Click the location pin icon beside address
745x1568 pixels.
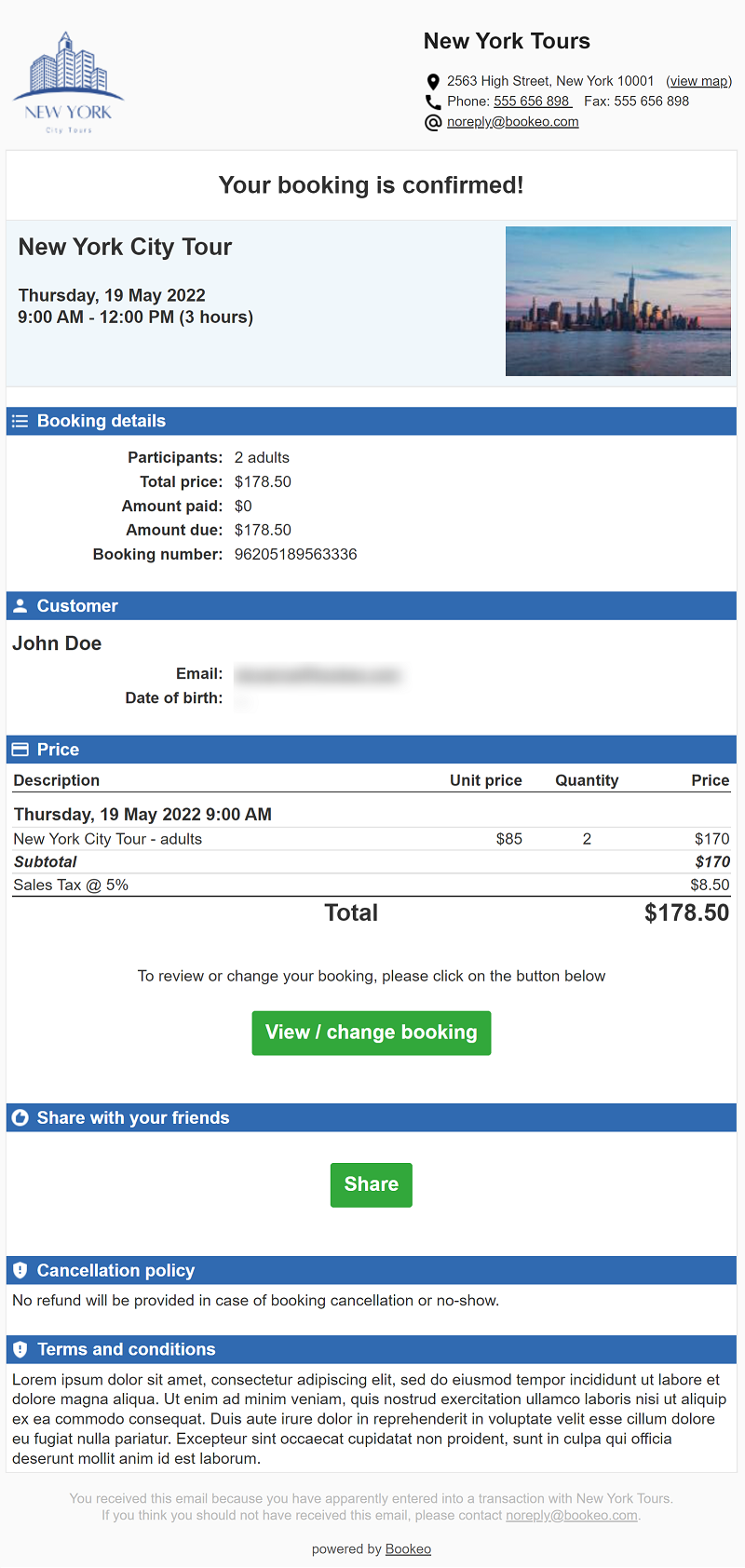433,82
